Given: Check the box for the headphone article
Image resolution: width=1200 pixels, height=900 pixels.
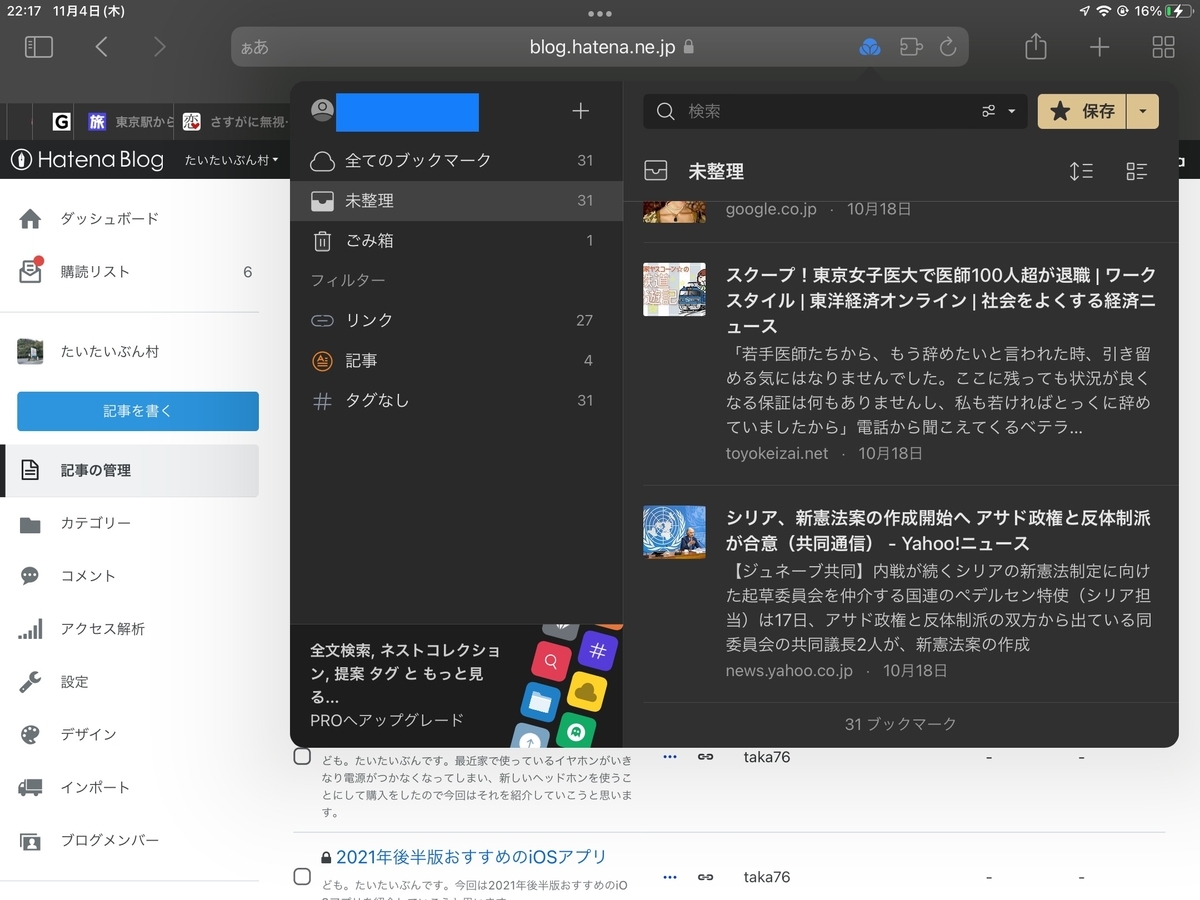Looking at the screenshot, I should (302, 757).
